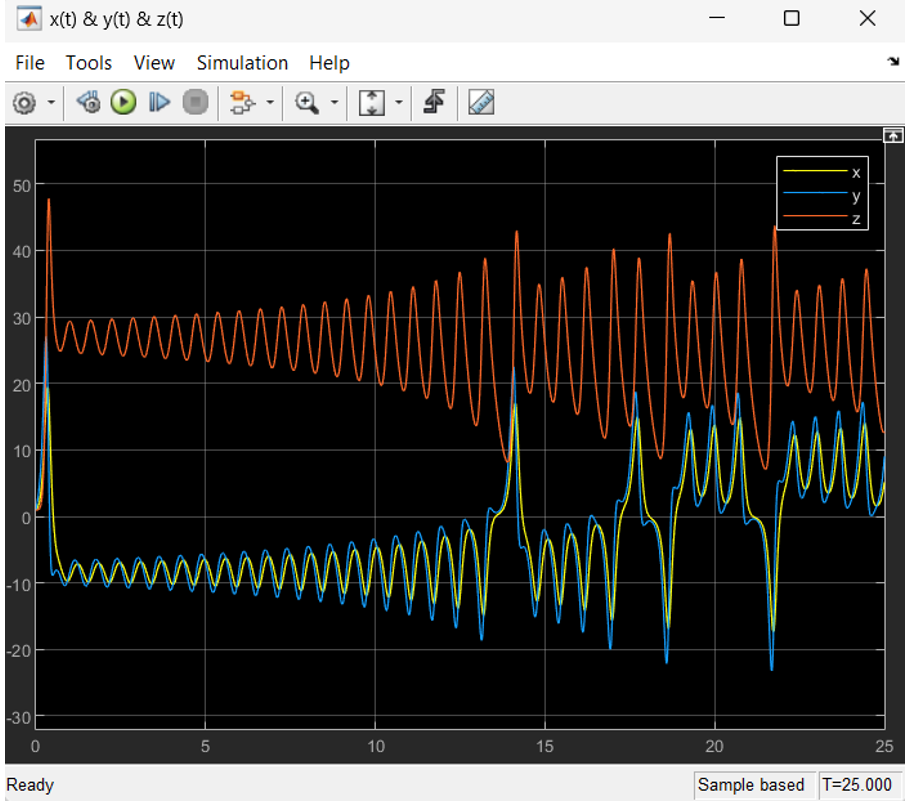Expand dropdown beside highlight block icon
This screenshot has width=907, height=807.
tap(269, 103)
